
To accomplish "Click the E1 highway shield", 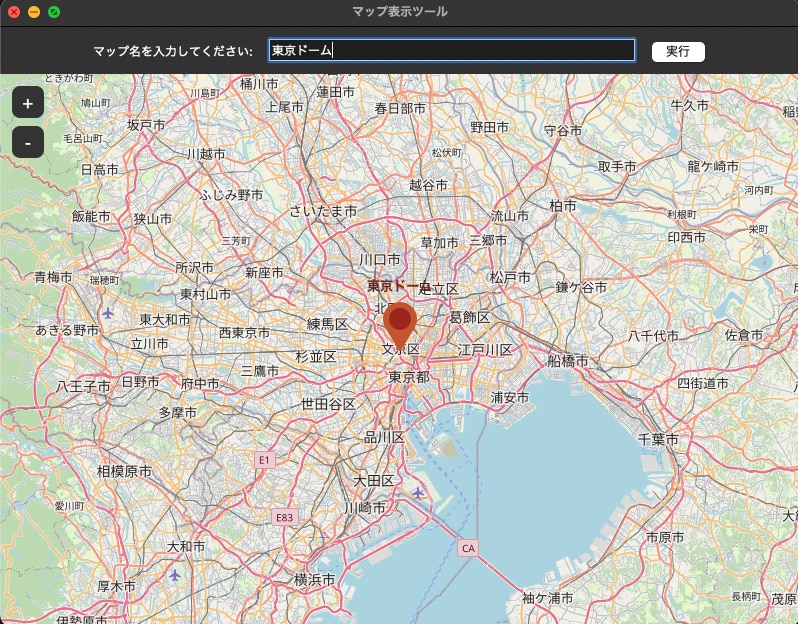I will (x=265, y=460).
